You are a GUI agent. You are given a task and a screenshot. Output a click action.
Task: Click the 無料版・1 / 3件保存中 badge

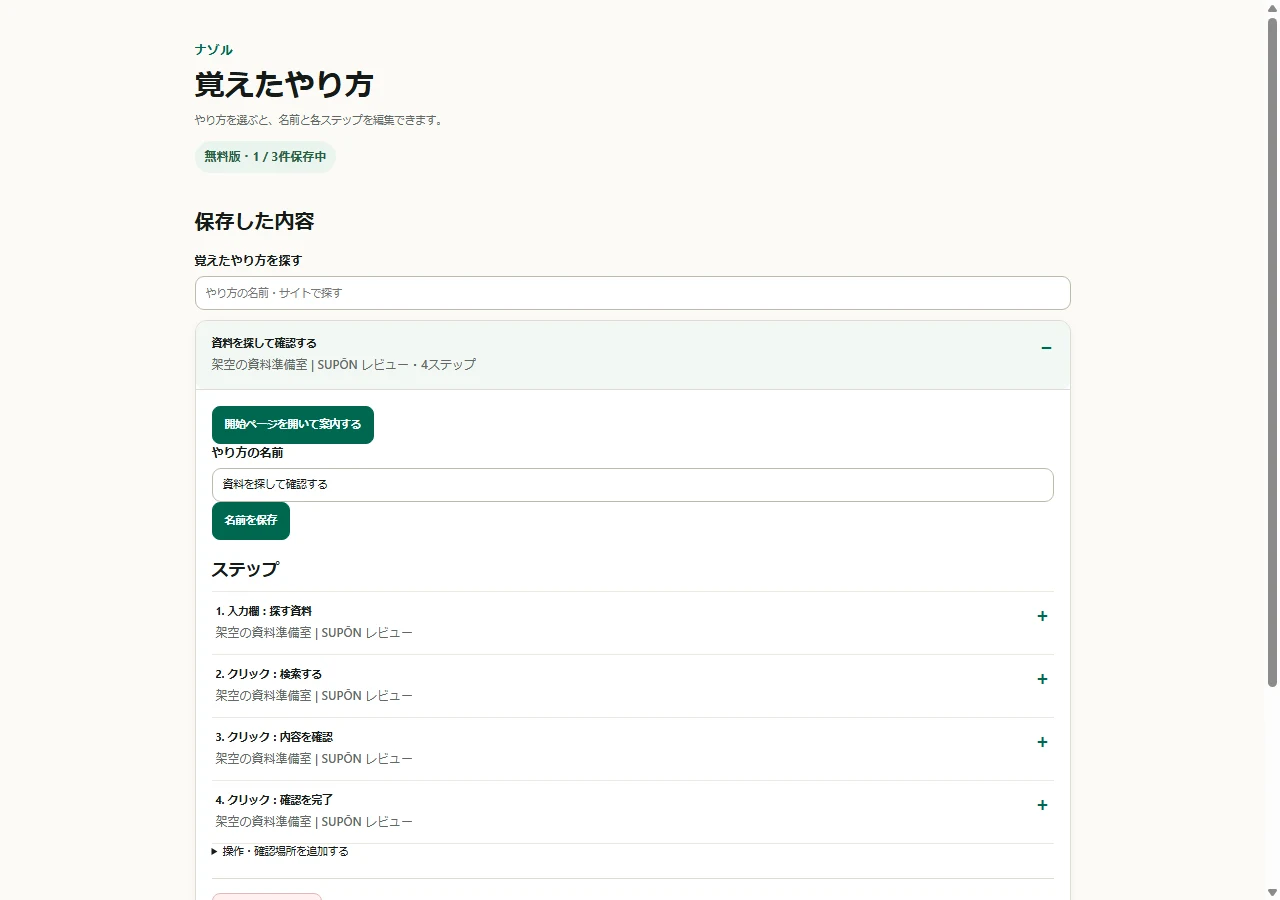265,157
